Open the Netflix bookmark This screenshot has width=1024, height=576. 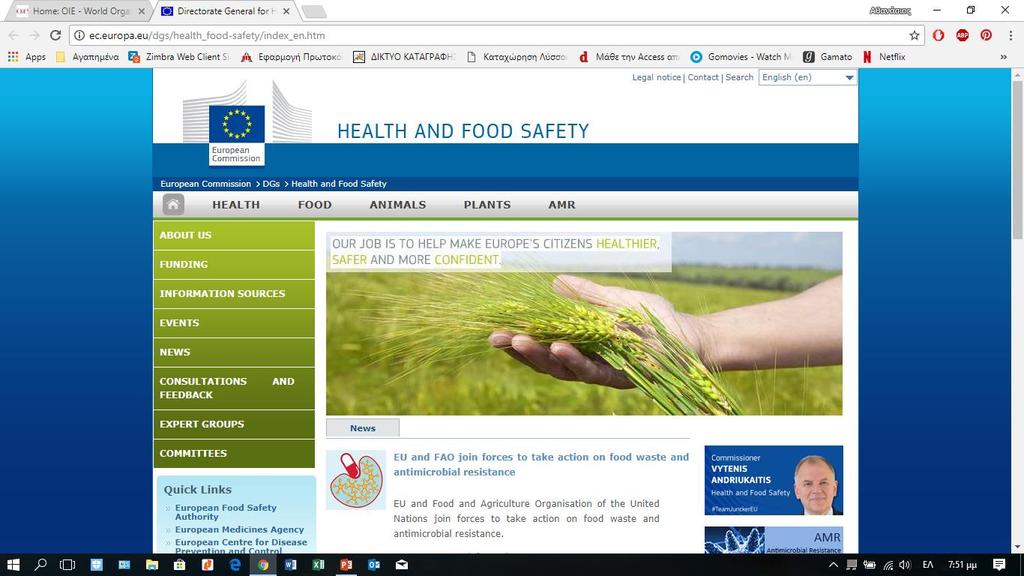point(884,57)
